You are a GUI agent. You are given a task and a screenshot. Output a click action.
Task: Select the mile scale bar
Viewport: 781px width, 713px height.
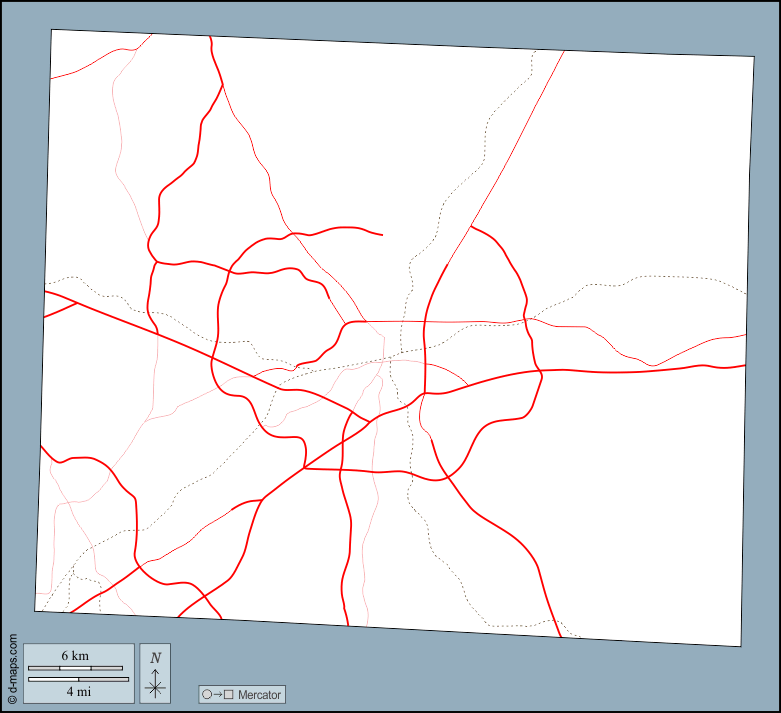[x=78, y=679]
